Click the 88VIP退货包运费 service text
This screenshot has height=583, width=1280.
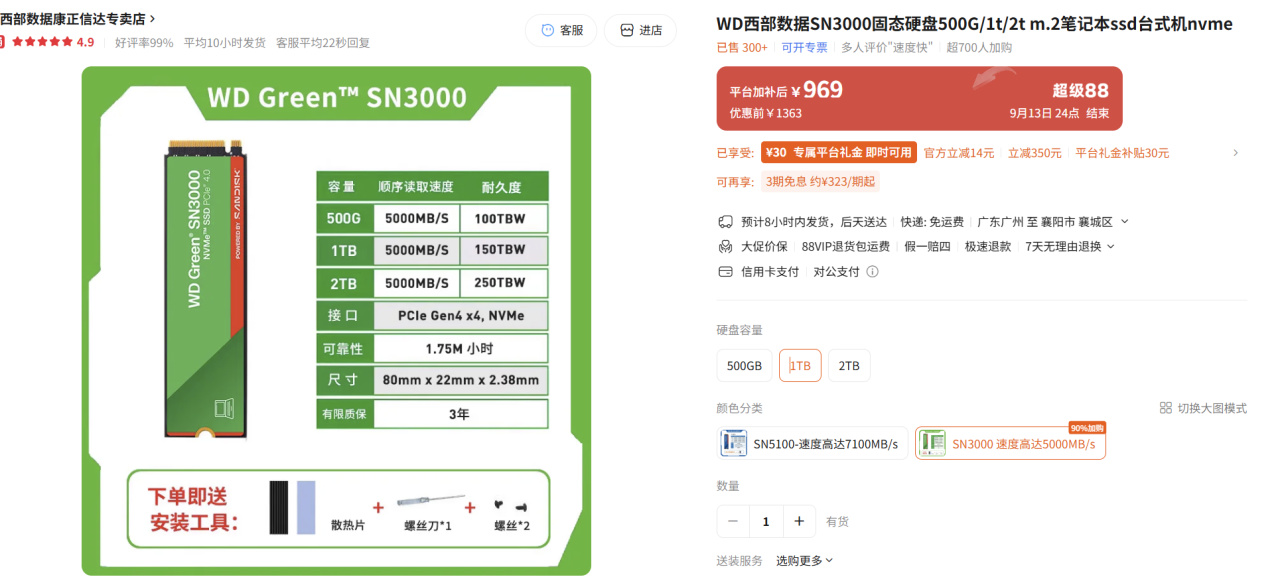pos(846,246)
